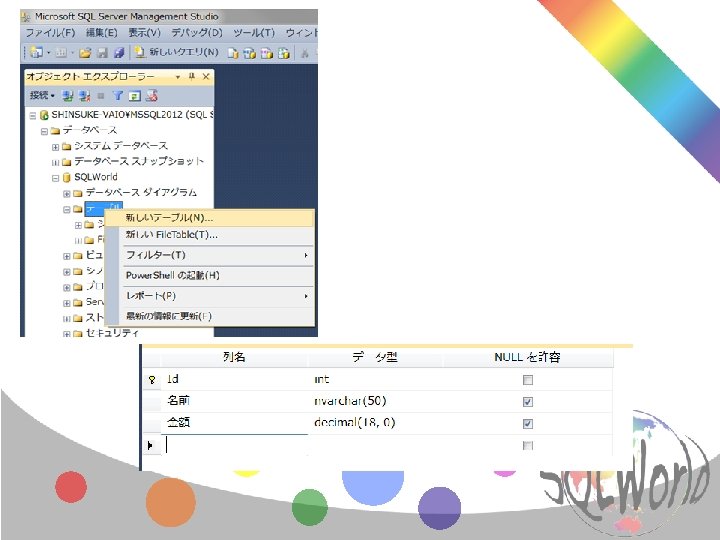Image resolution: width=720 pixels, height=540 pixels.
Task: Open the ツール(T) menu
Action: pyautogui.click(x=254, y=33)
